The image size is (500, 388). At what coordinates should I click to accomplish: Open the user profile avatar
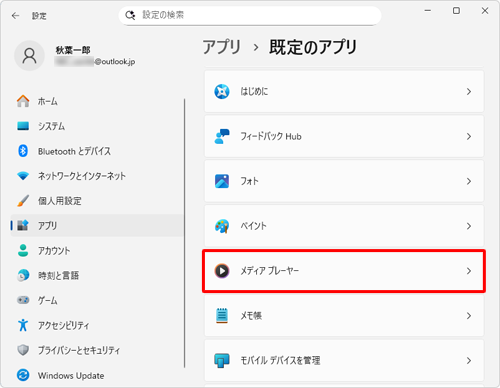click(29, 56)
